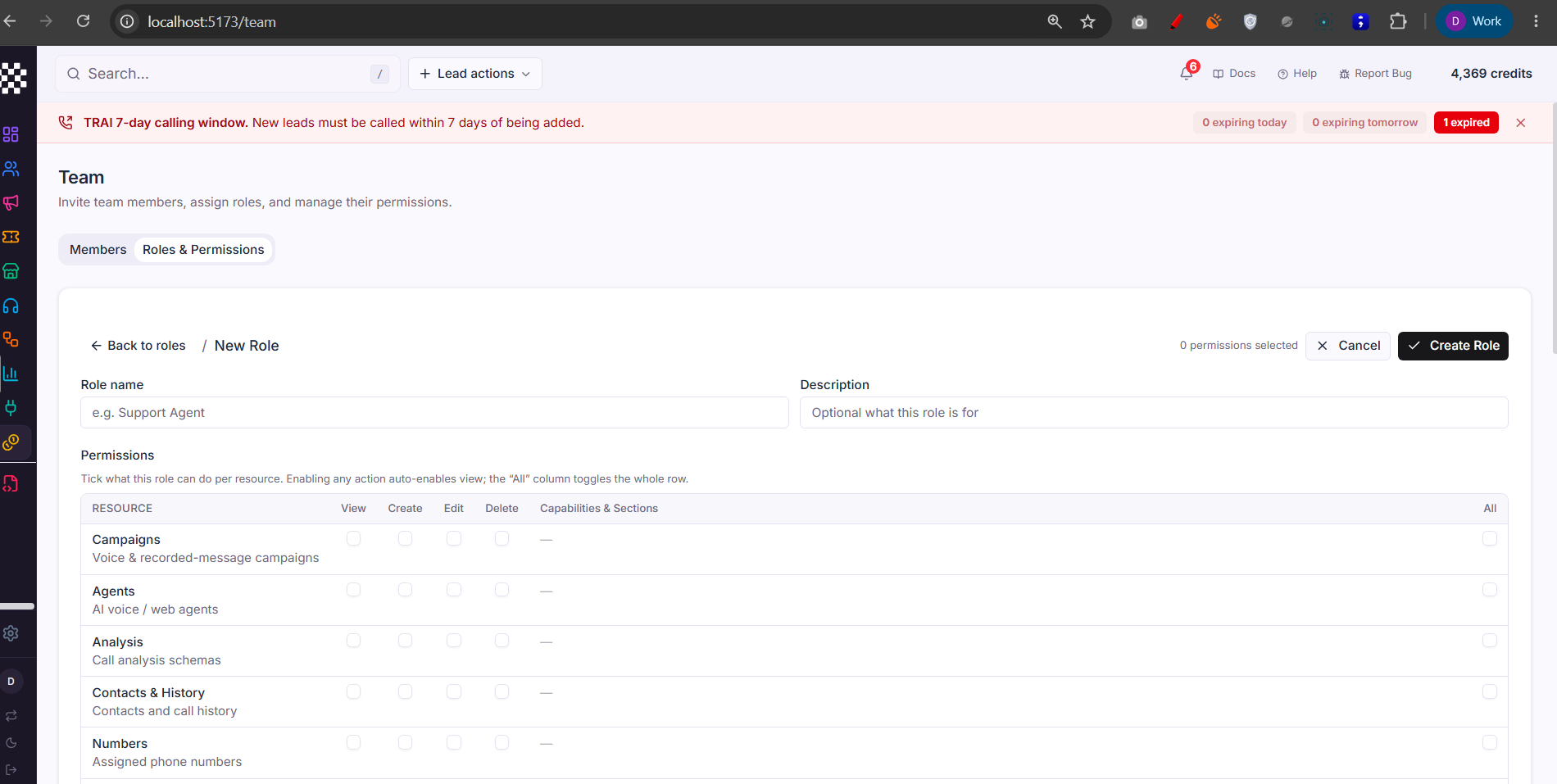Toggle the dark mode moon icon
Viewport: 1557px width, 784px height.
pos(11,743)
